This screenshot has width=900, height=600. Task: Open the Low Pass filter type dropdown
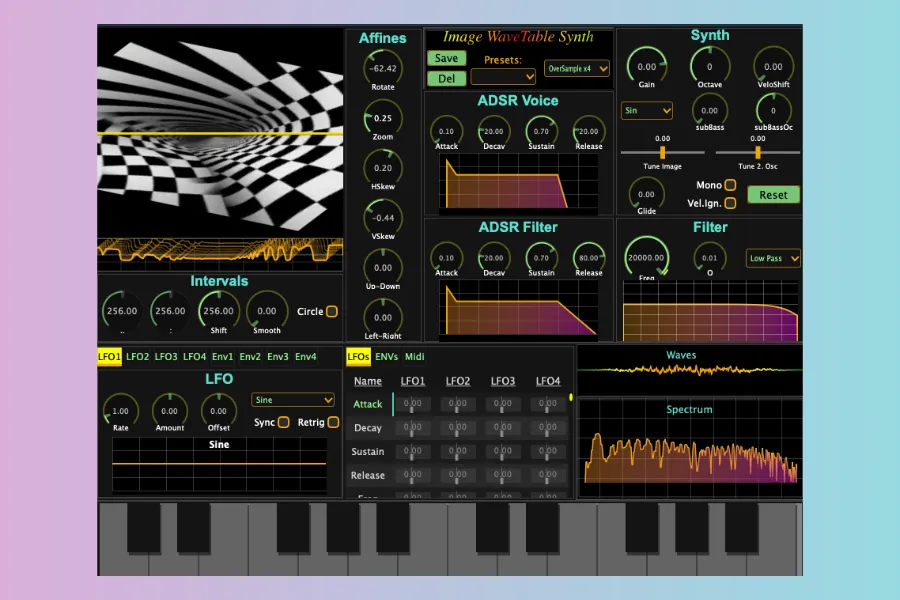point(774,259)
